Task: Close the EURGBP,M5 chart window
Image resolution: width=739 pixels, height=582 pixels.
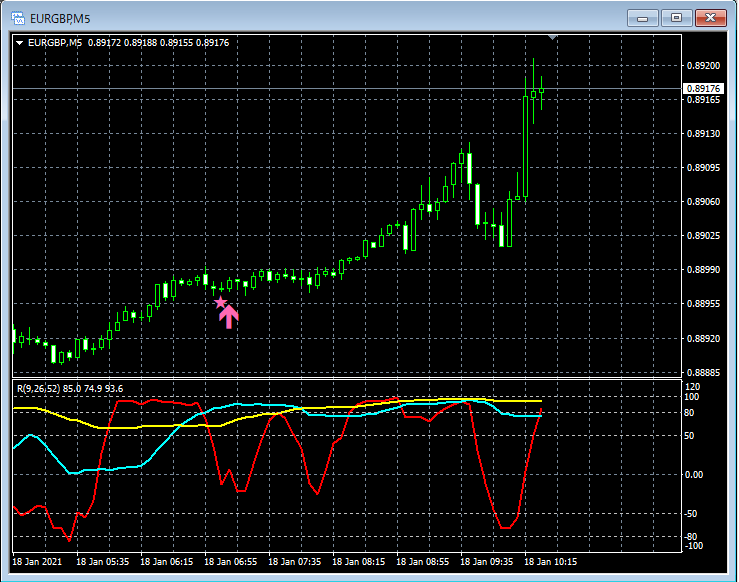Action: [711, 18]
